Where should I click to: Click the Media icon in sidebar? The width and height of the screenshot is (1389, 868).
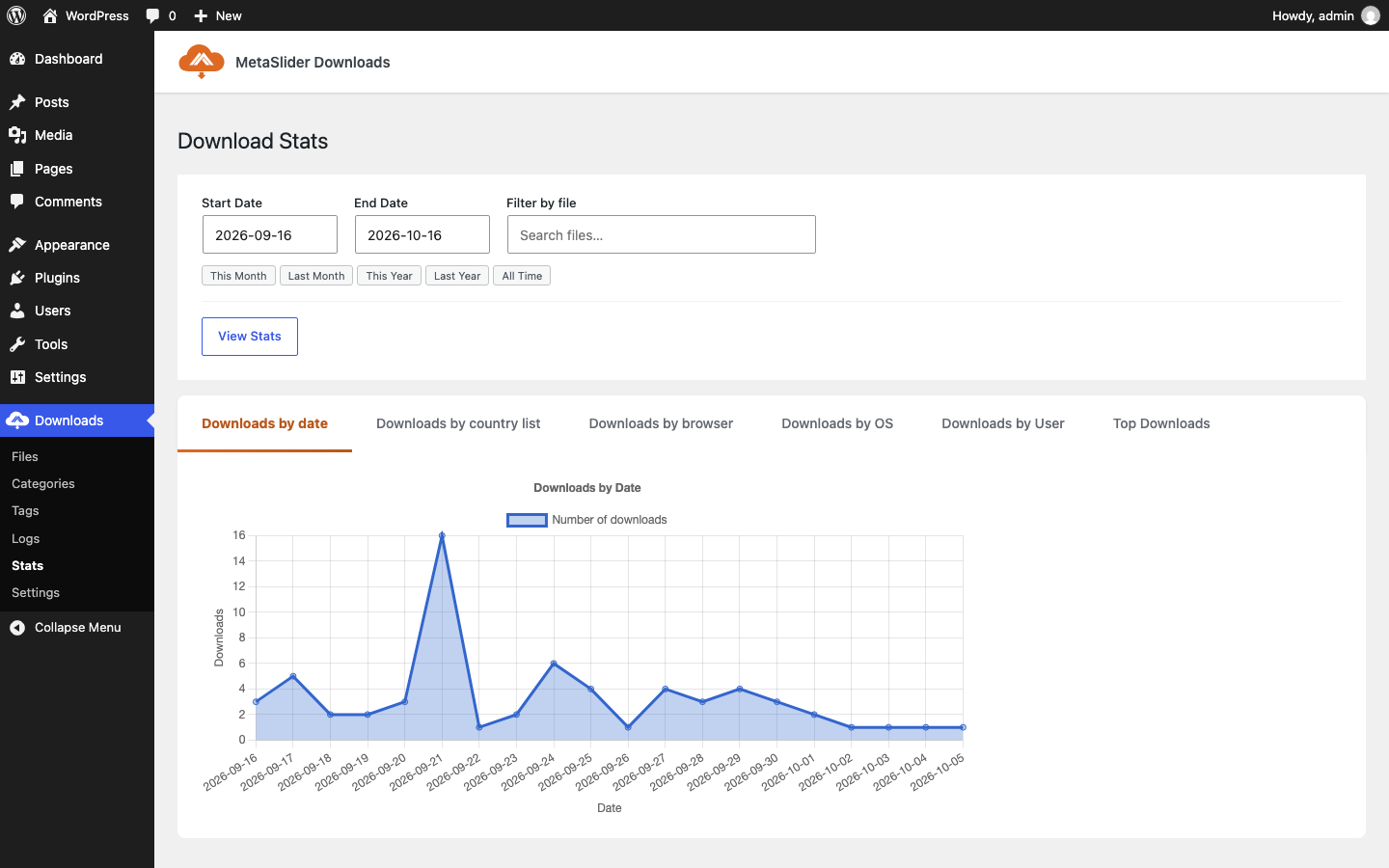pos(17,135)
